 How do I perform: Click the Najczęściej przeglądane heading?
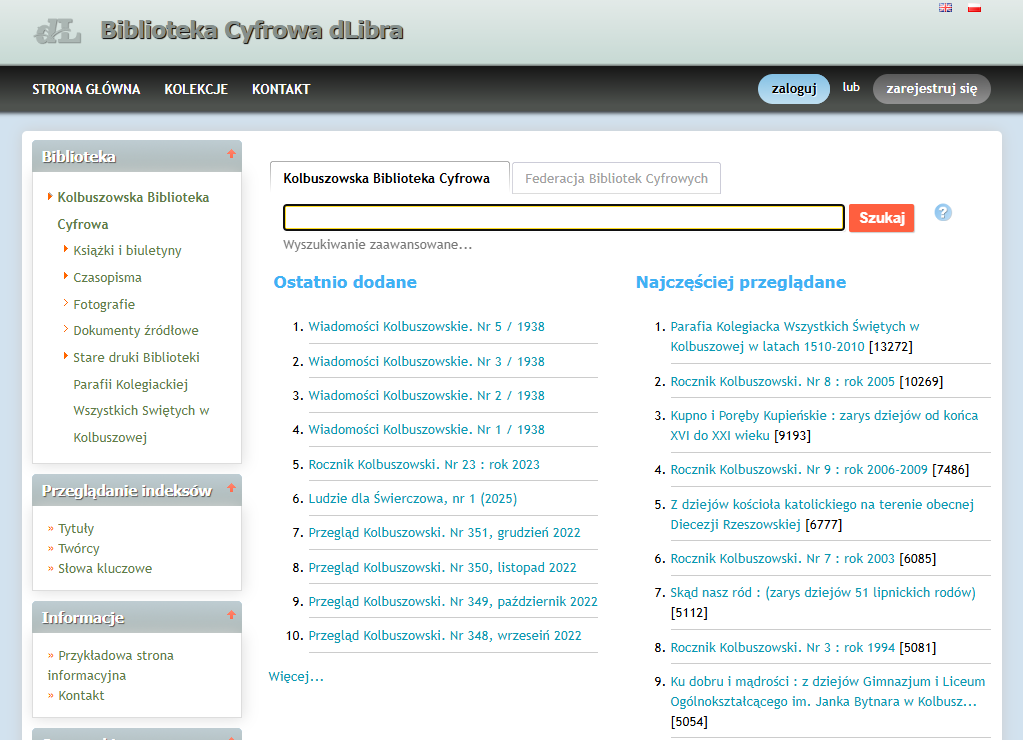click(x=741, y=282)
